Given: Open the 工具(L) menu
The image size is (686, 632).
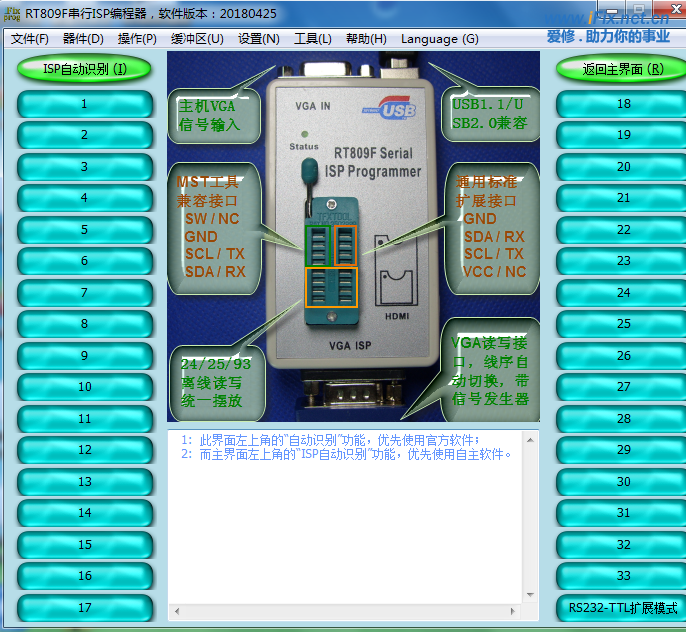Looking at the screenshot, I should [x=313, y=39].
